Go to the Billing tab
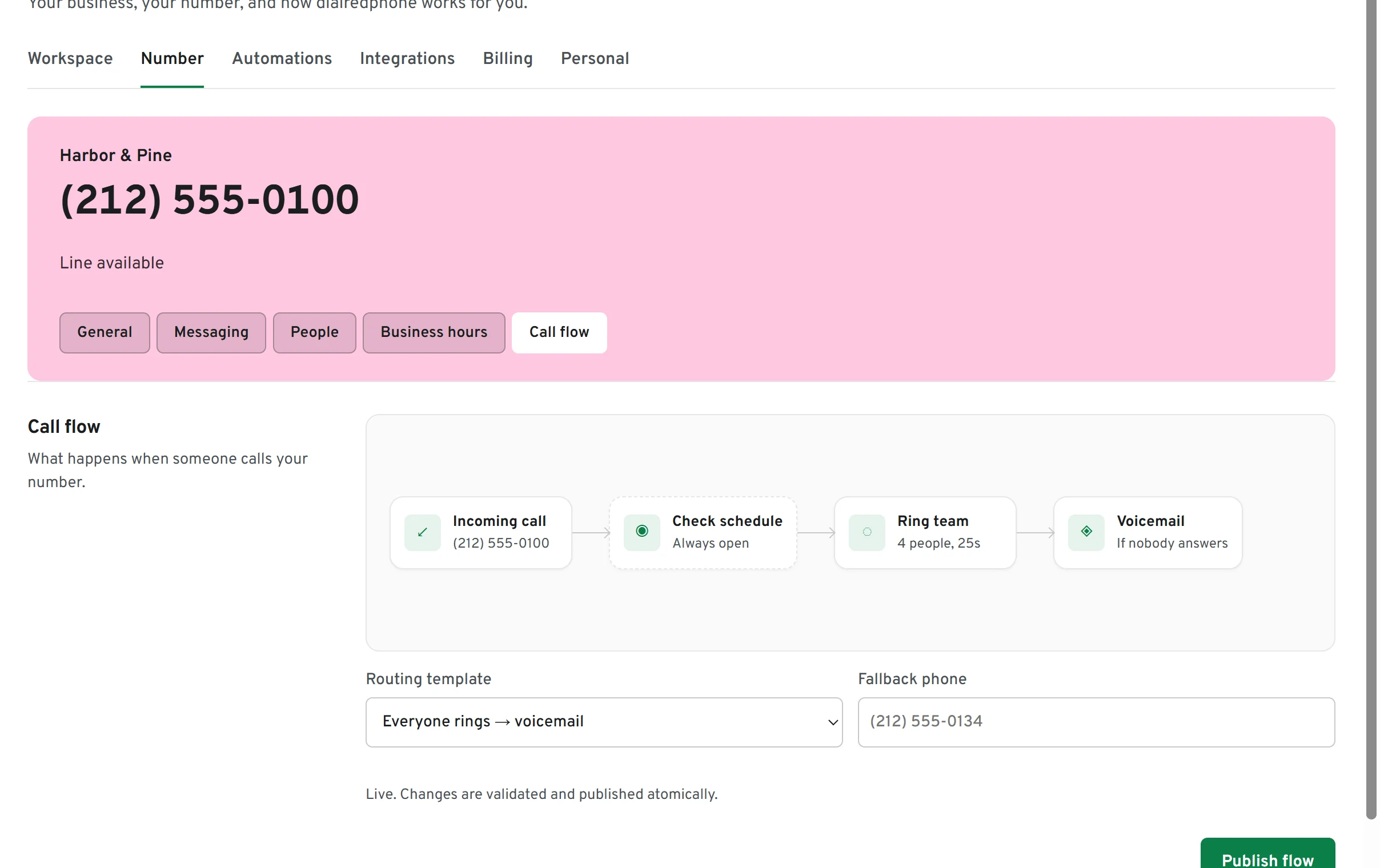The image size is (1380, 868). click(509, 59)
